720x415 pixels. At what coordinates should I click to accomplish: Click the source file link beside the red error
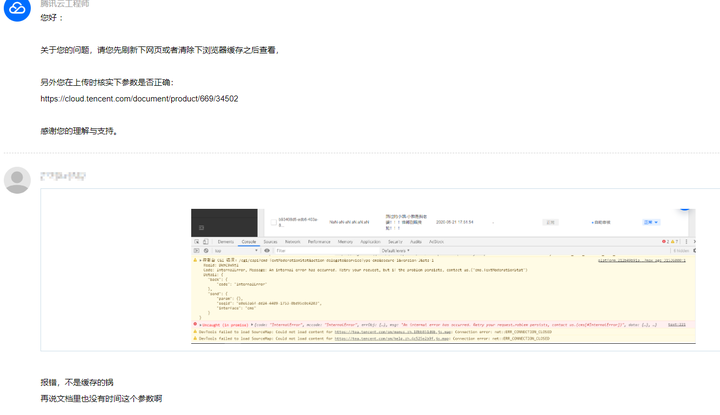(x=676, y=325)
